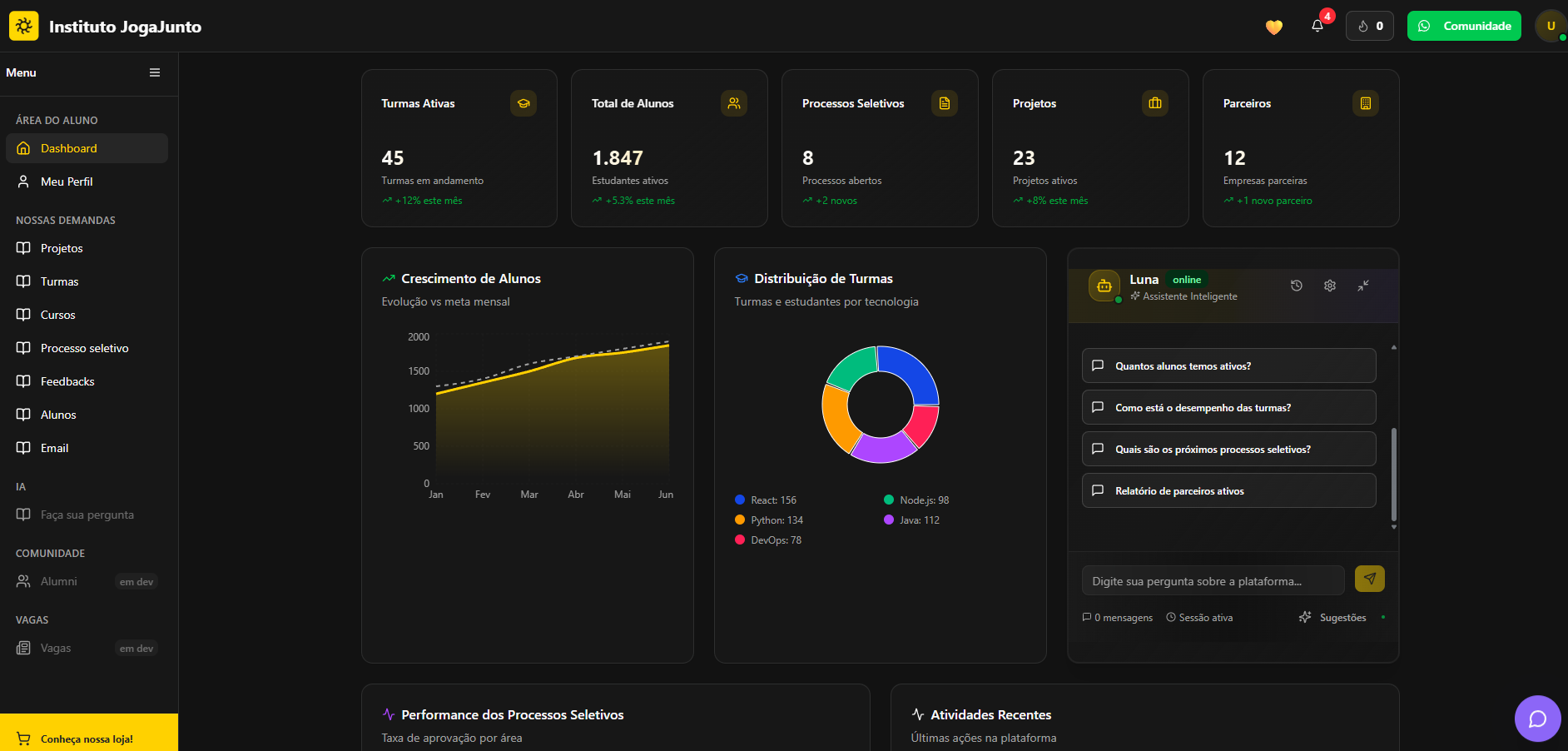
Task: Click the Instituto JogaJunto logo icon
Action: (x=24, y=26)
